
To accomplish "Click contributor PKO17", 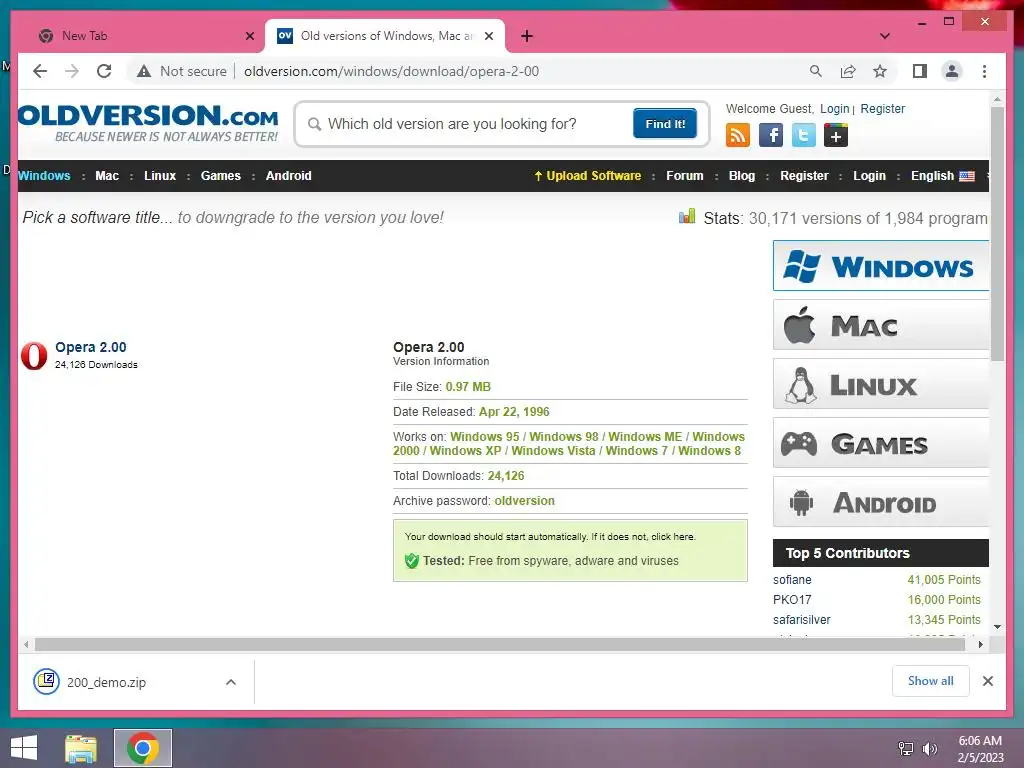I will pos(792,600).
